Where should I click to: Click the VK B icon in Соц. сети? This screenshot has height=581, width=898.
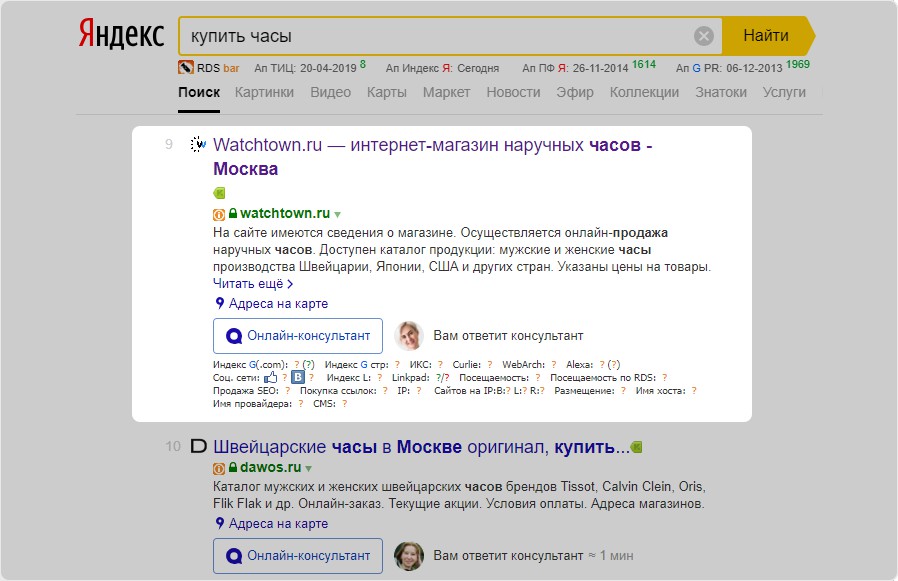298,377
